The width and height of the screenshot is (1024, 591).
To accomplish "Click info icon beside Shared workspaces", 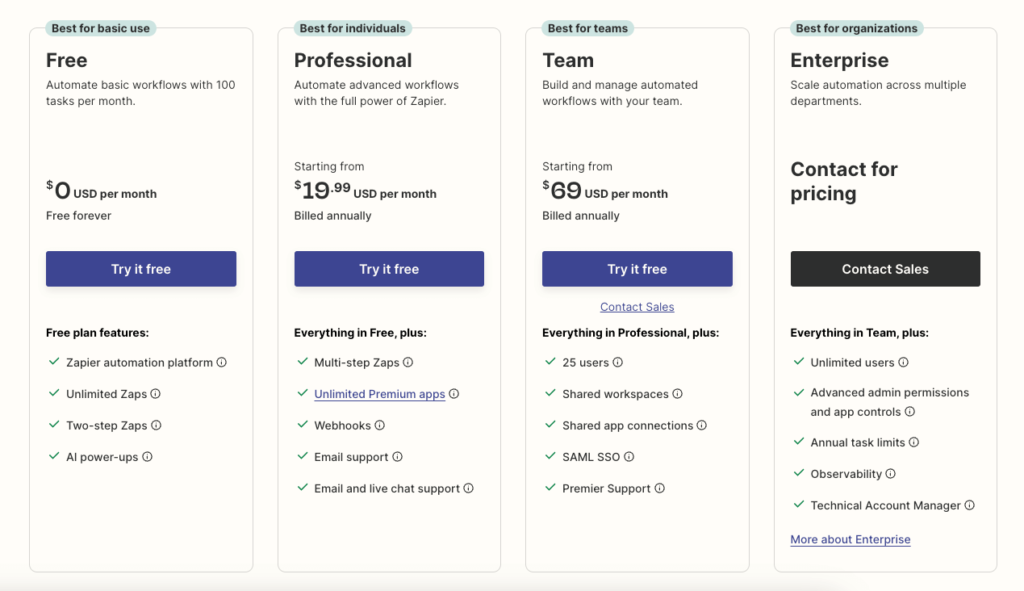I will tap(677, 394).
